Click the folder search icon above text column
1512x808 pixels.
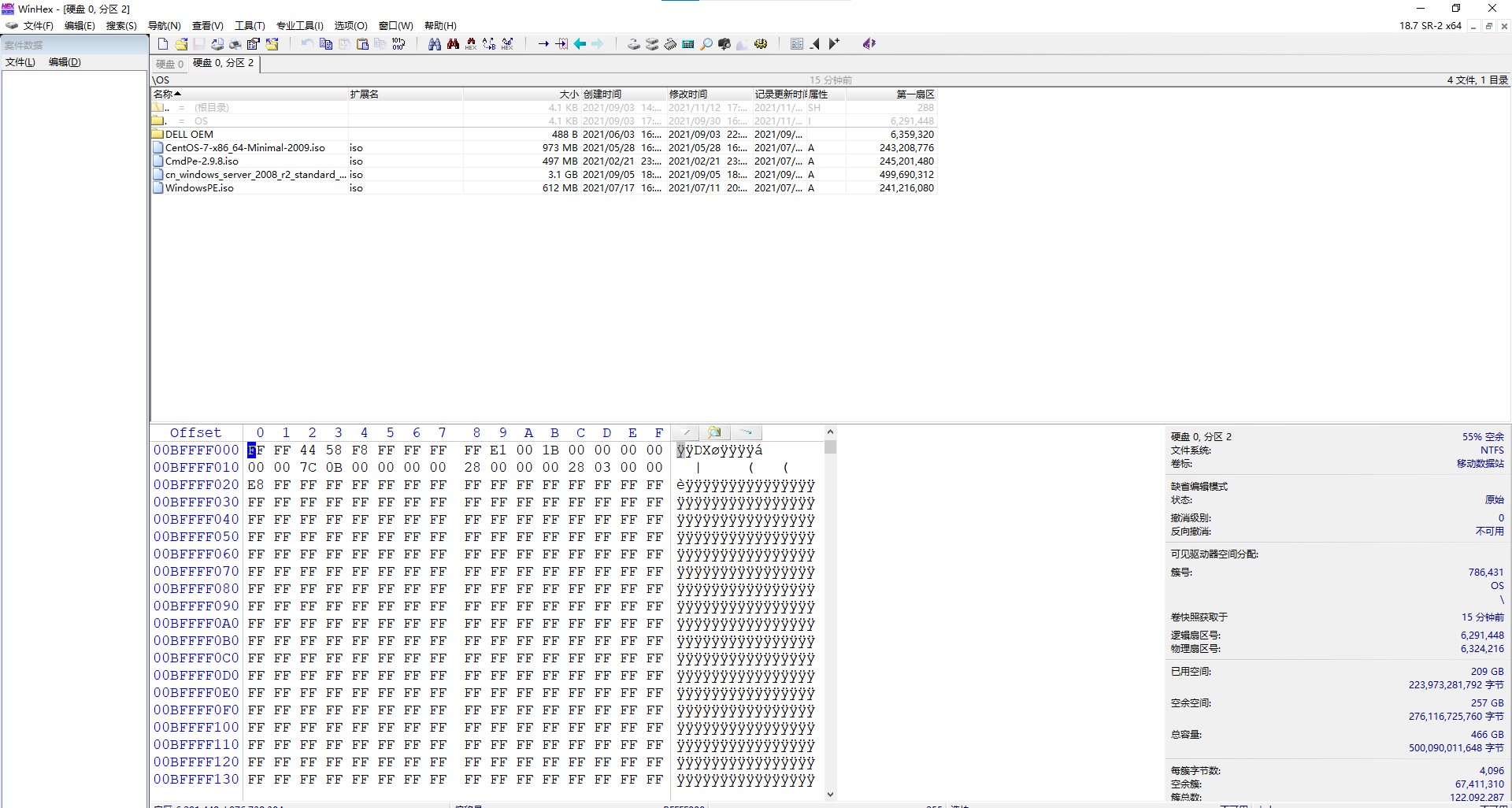pyautogui.click(x=714, y=432)
